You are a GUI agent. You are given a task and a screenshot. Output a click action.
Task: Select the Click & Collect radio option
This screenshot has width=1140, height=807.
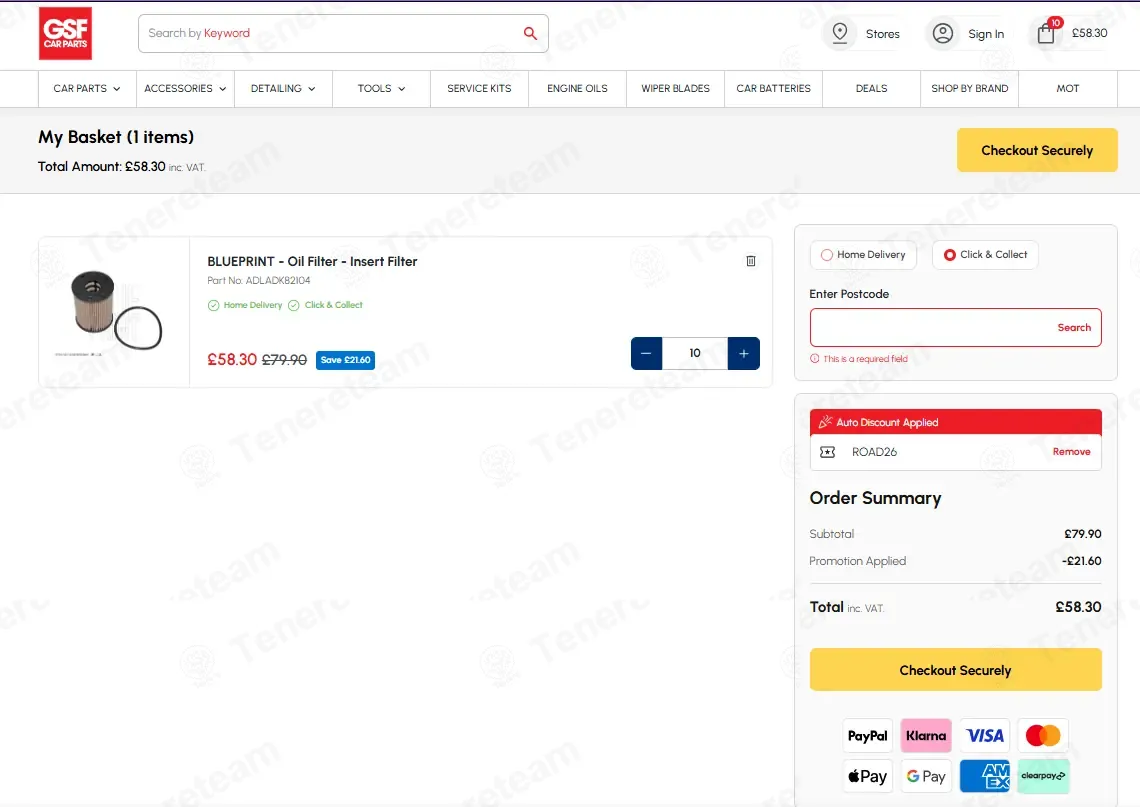pos(950,255)
